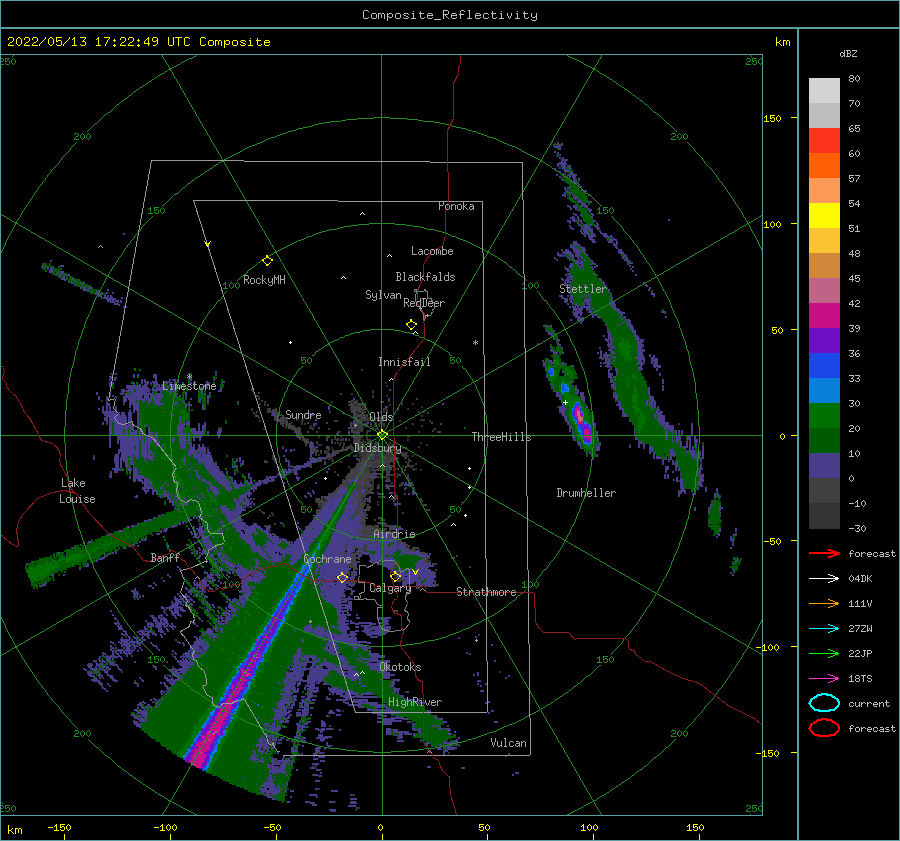The image size is (900, 841).
Task: Select the yellow diamond marker below Cochrane
Action: 342,577
